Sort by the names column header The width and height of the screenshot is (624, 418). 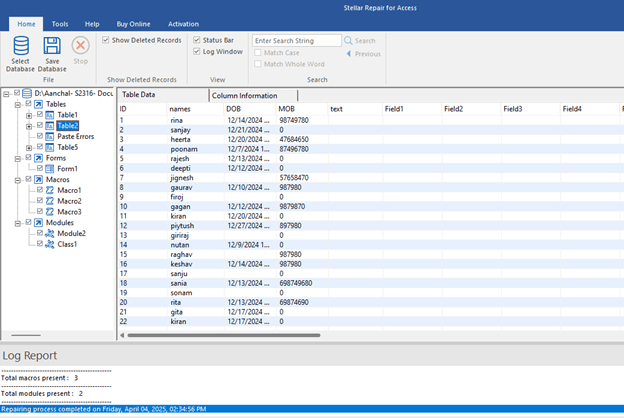click(x=180, y=108)
